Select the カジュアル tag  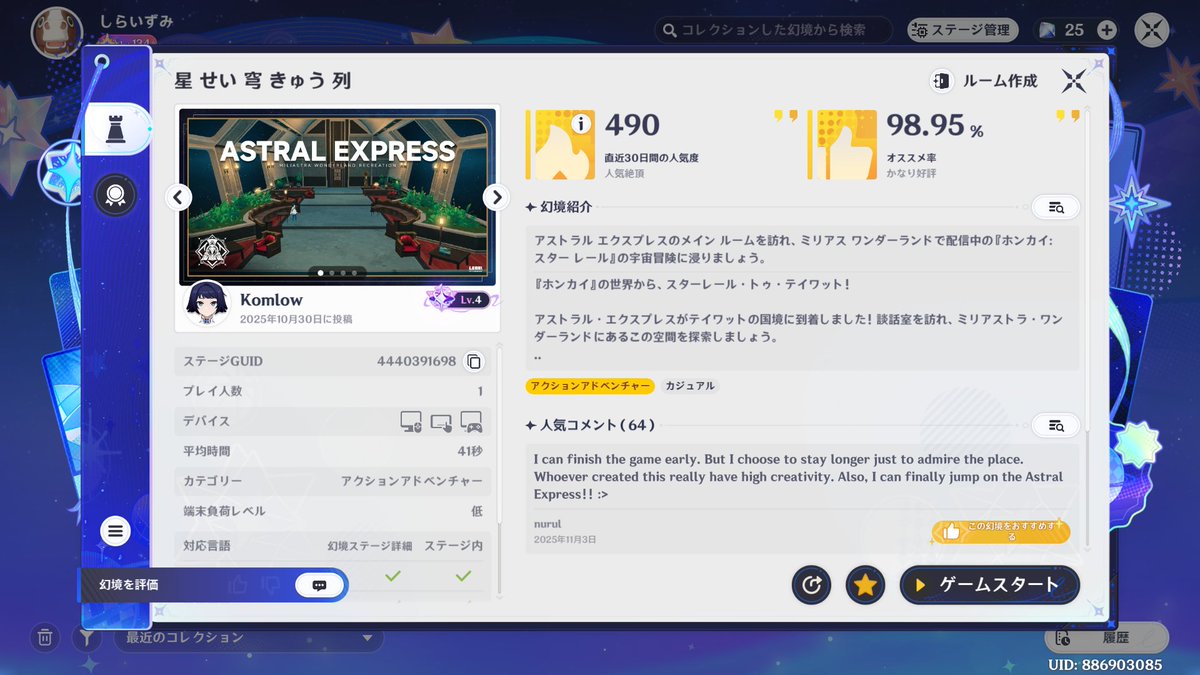pos(690,386)
